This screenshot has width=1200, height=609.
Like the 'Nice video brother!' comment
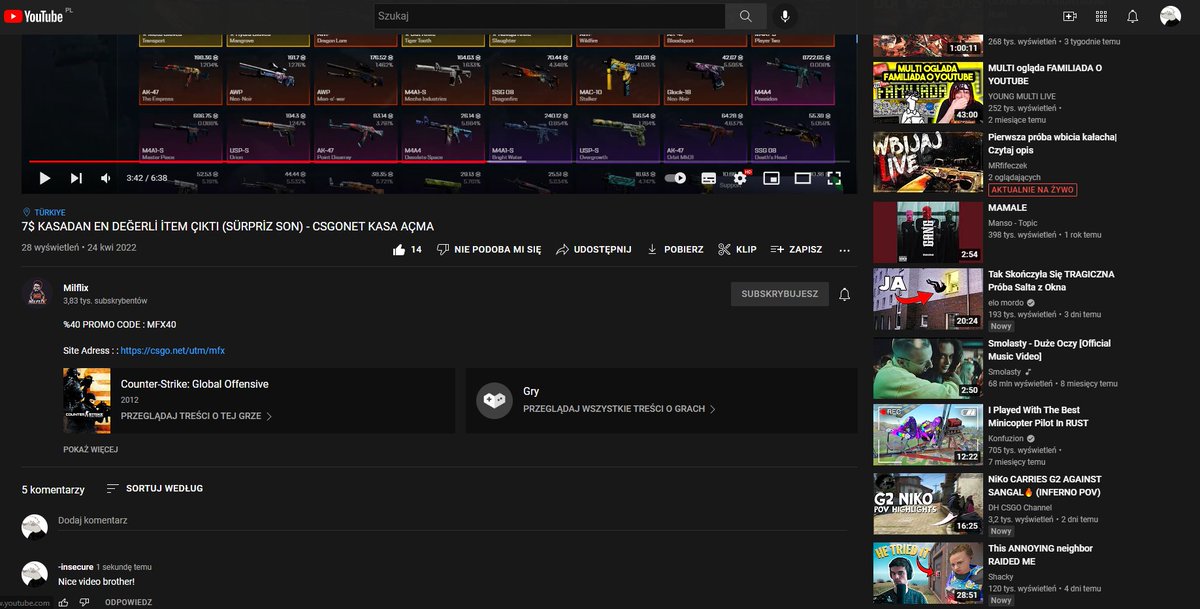click(x=64, y=602)
